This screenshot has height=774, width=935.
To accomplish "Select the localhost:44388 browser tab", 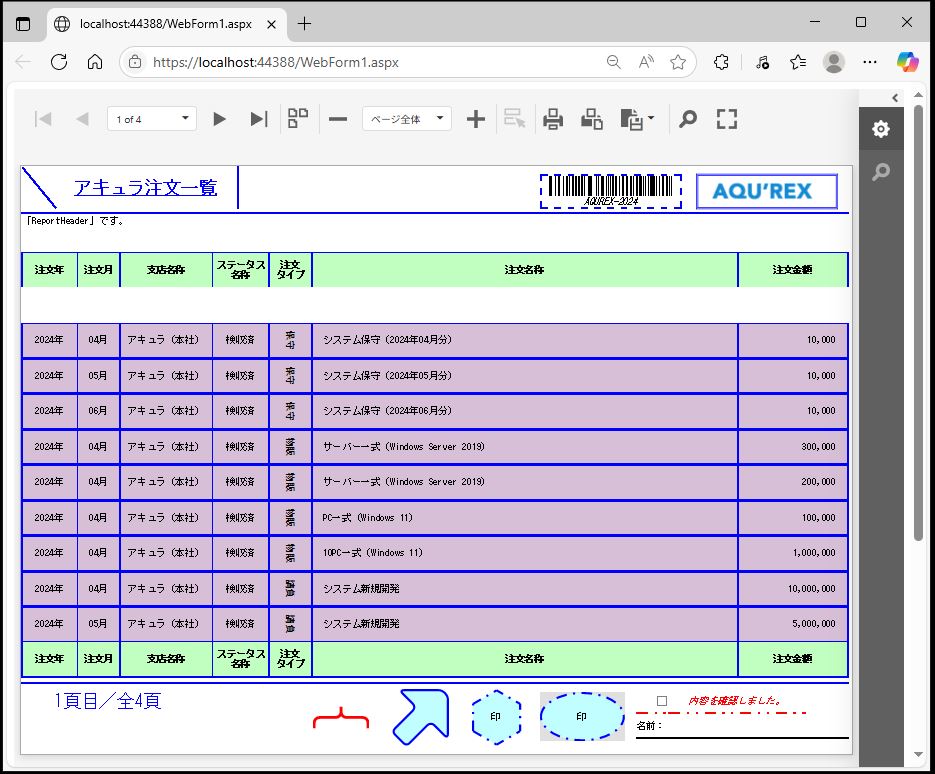I will click(165, 23).
